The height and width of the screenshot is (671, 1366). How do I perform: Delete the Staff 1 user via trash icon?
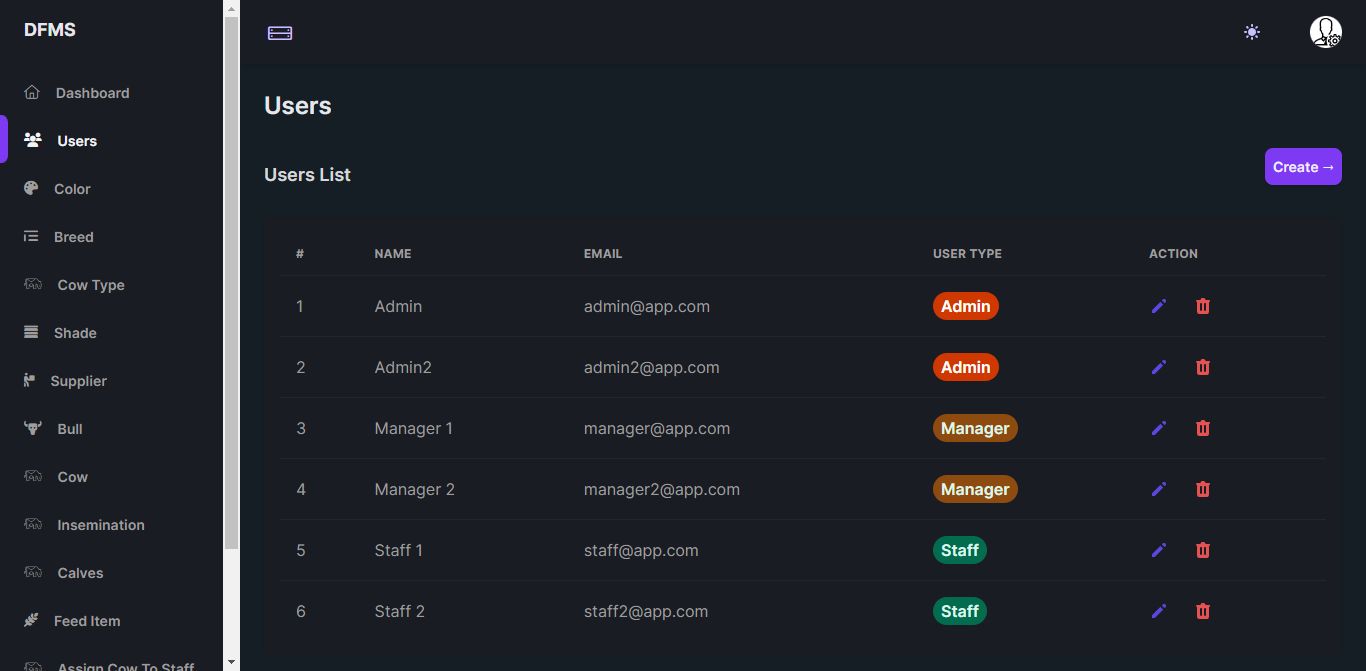point(1203,550)
